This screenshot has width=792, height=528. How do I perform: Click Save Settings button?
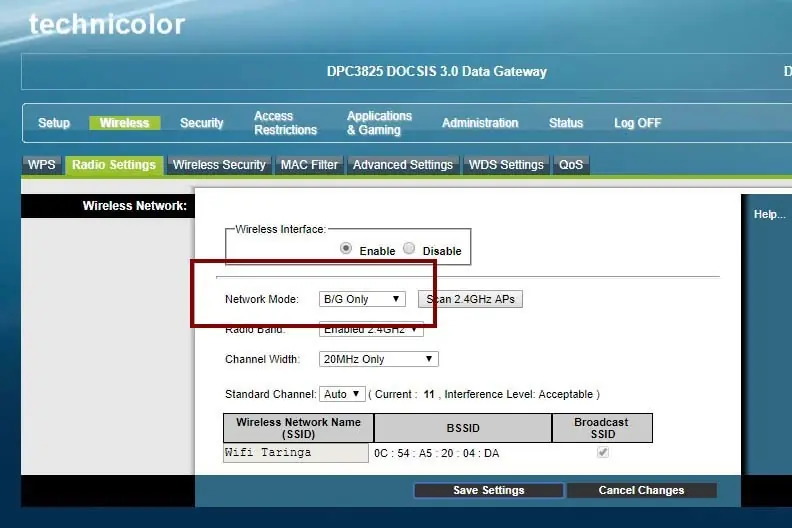coord(488,490)
